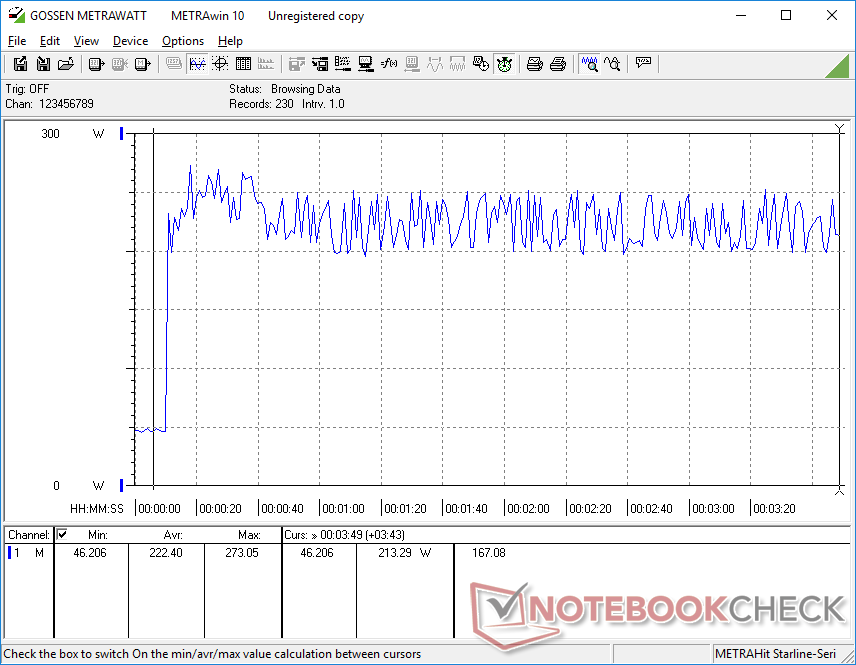Click the read-from-device 321 arrow icon
Image resolution: width=856 pixels, height=665 pixels.
coord(96,64)
